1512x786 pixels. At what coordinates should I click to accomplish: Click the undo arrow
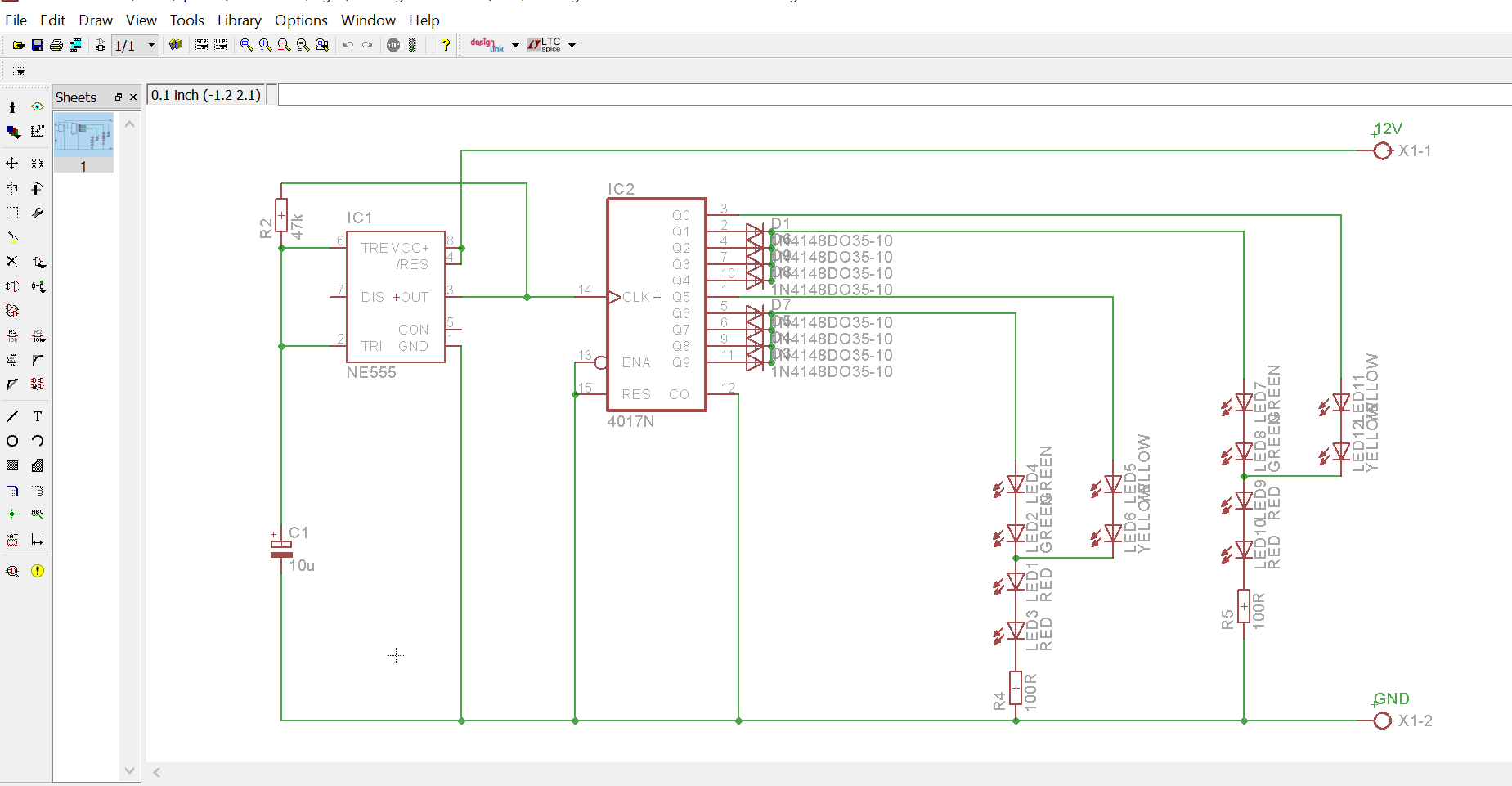click(x=348, y=46)
